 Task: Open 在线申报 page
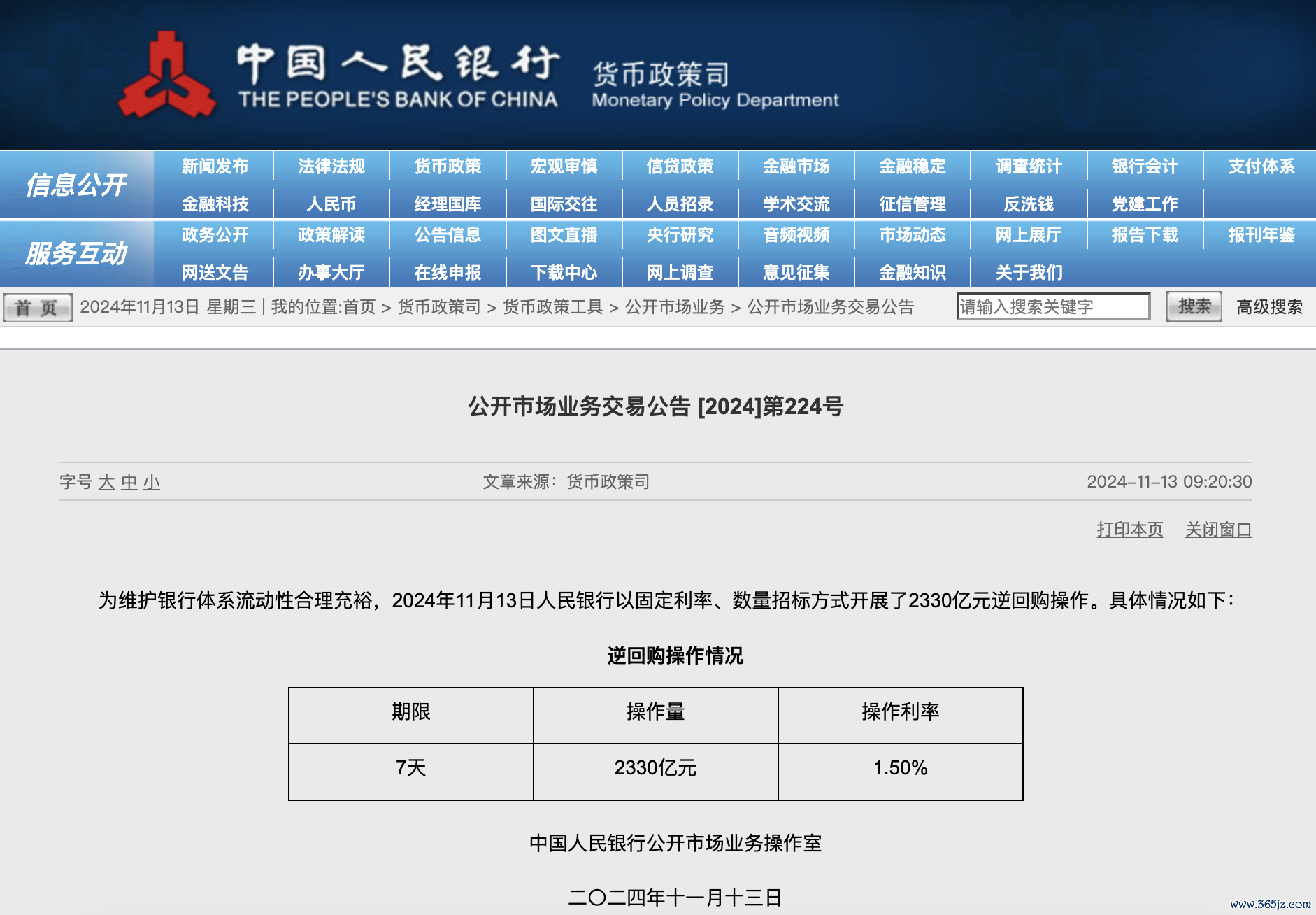[x=448, y=273]
